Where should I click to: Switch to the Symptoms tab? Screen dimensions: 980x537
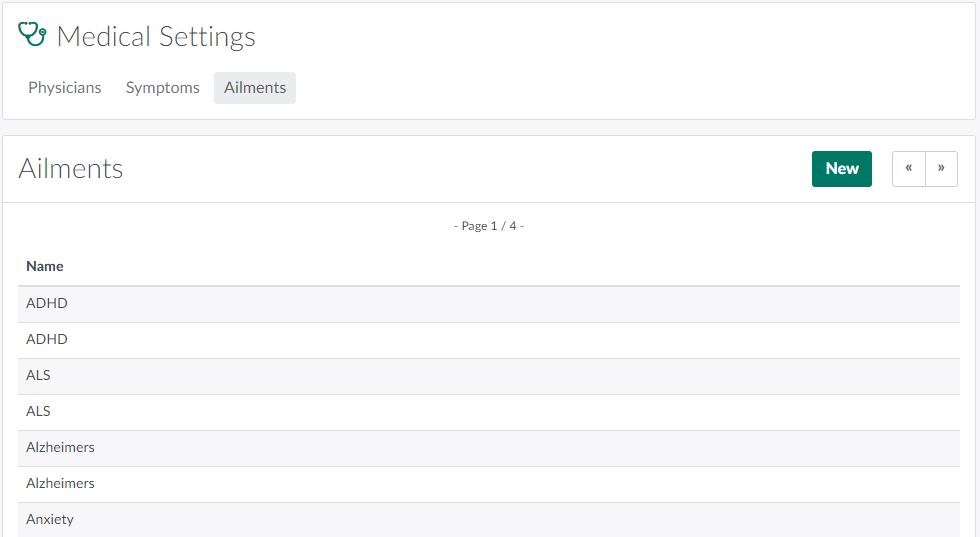tap(163, 88)
